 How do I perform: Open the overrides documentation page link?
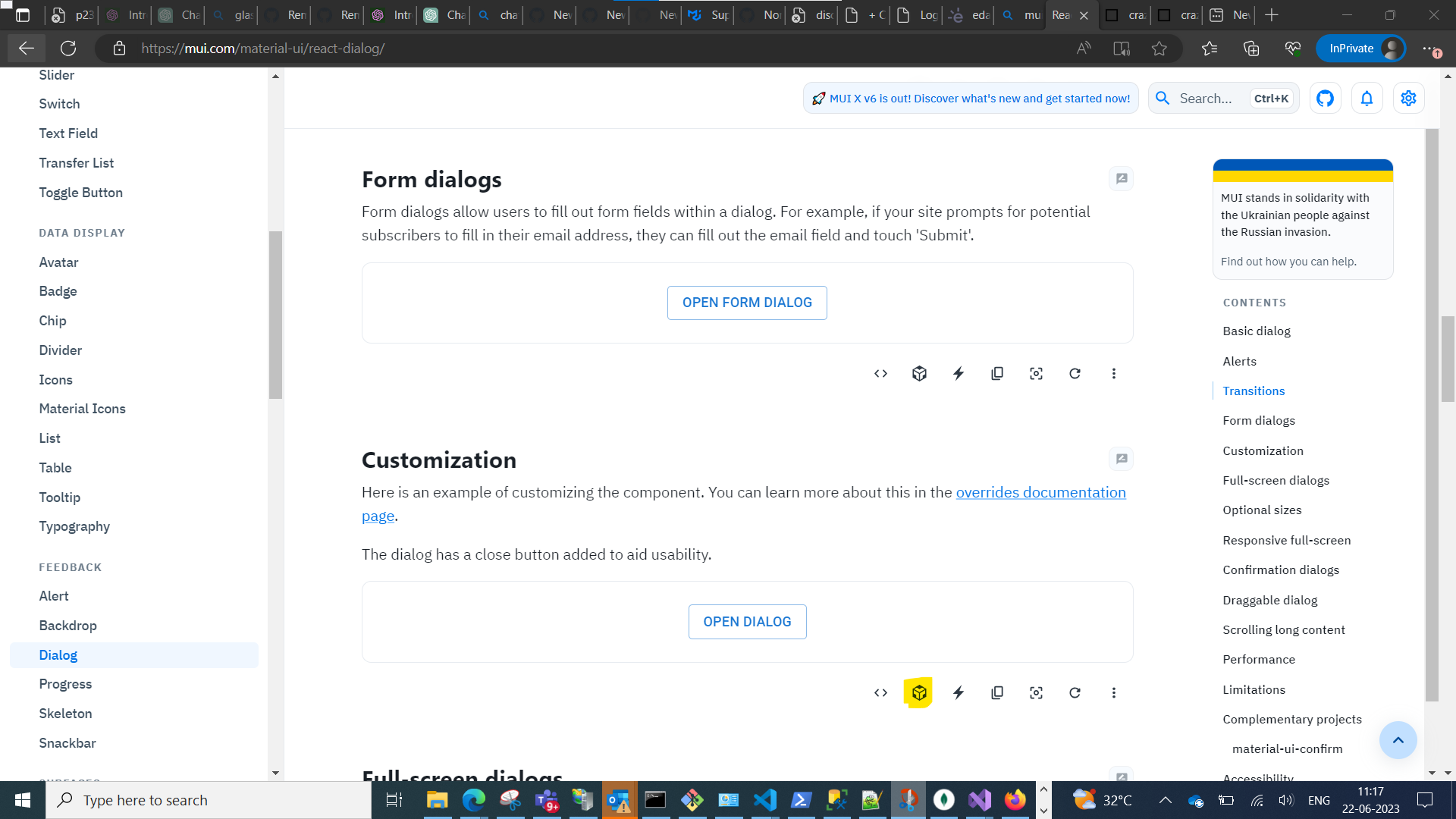click(x=1040, y=492)
